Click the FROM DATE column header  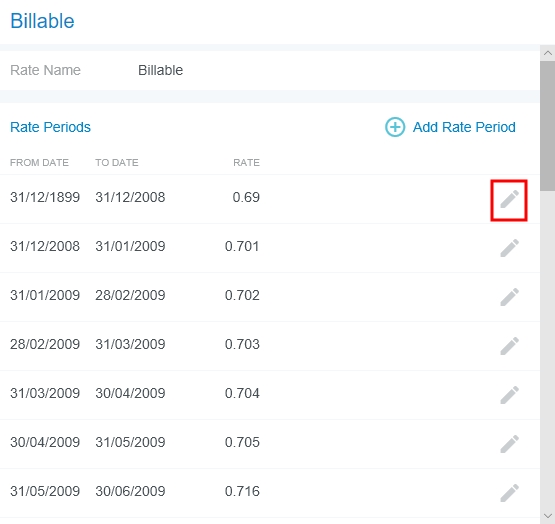coord(39,163)
